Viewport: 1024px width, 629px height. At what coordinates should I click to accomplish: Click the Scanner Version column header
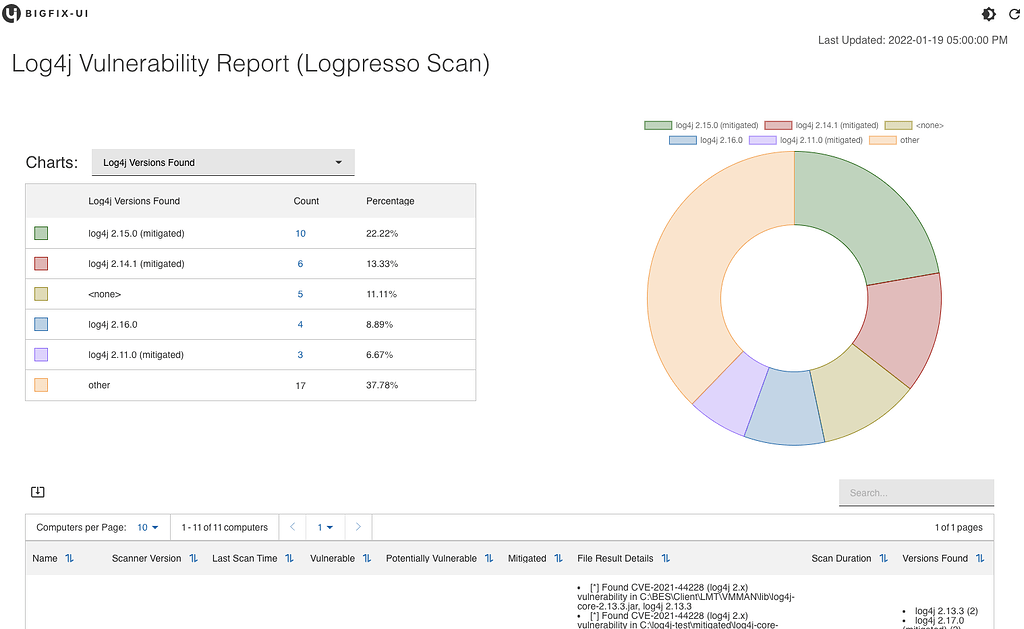[x=146, y=558]
